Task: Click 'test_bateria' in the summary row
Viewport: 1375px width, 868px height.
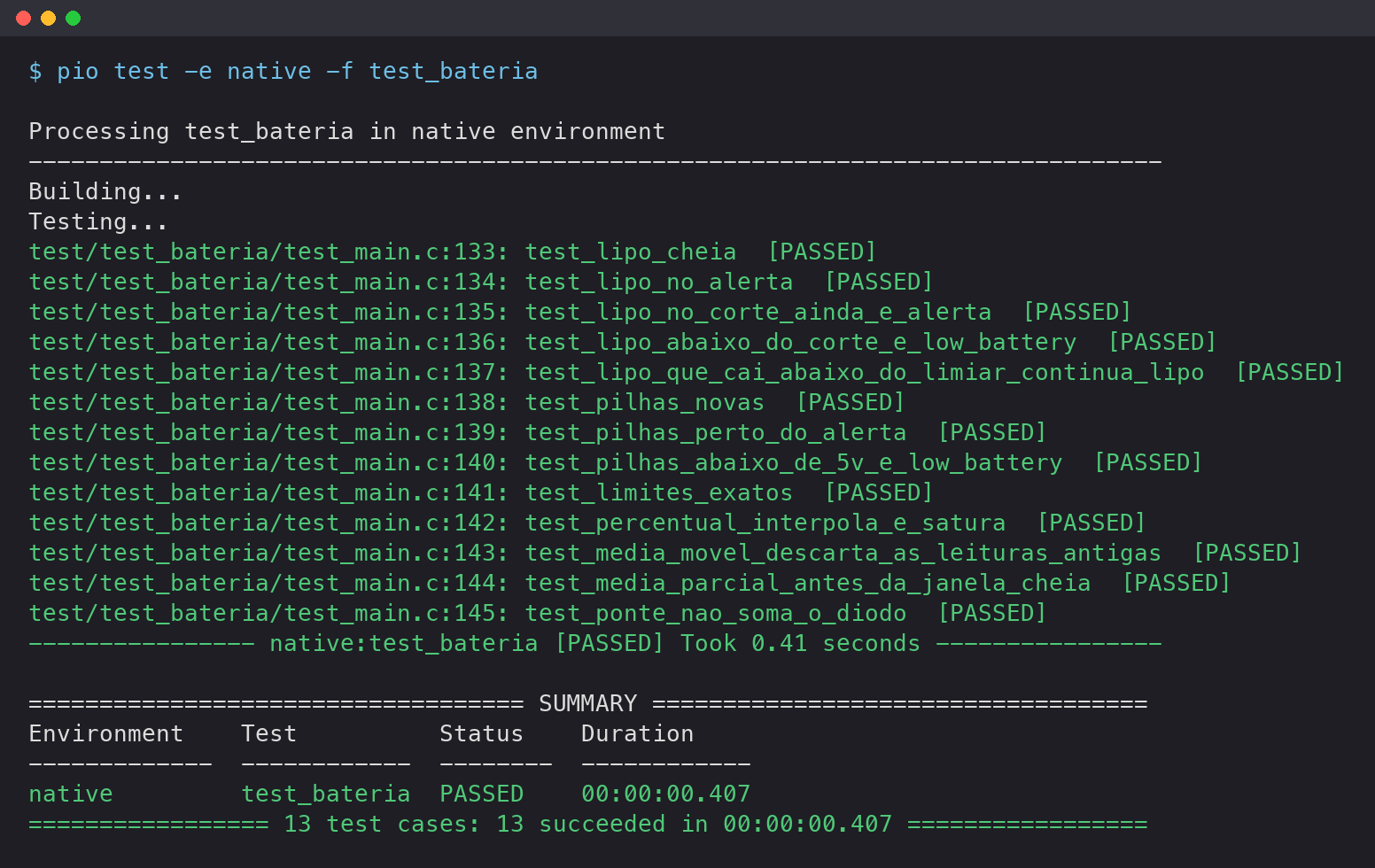Action: 326,794
